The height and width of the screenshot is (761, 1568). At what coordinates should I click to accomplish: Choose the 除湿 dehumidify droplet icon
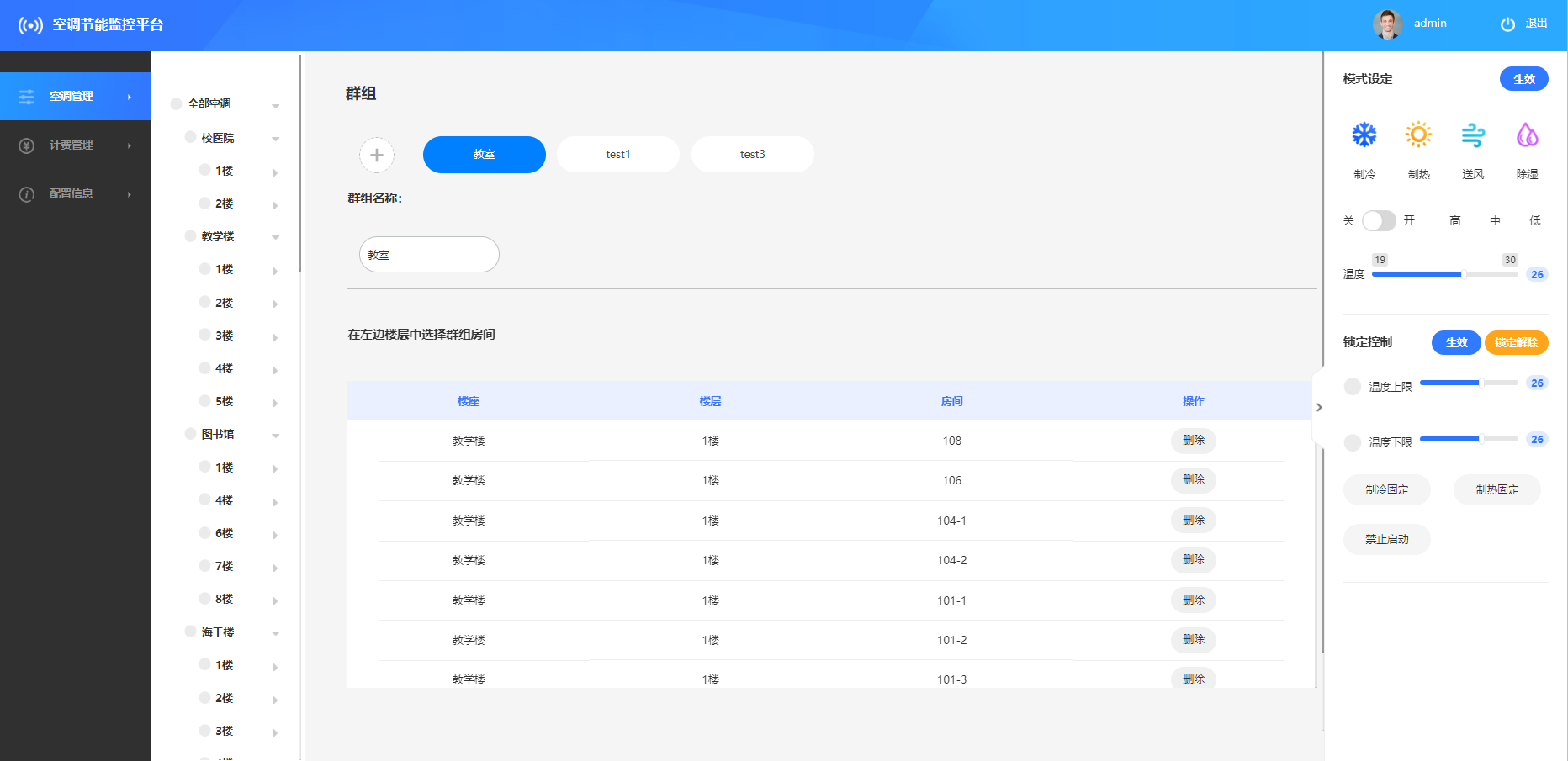(x=1527, y=135)
